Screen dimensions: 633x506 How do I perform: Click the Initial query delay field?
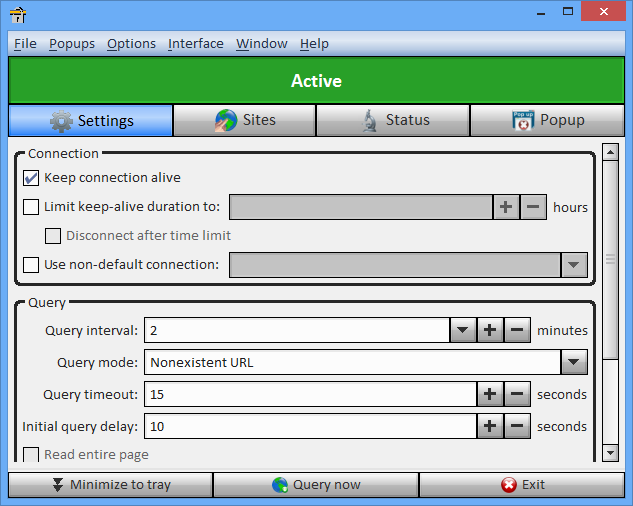[x=310, y=426]
